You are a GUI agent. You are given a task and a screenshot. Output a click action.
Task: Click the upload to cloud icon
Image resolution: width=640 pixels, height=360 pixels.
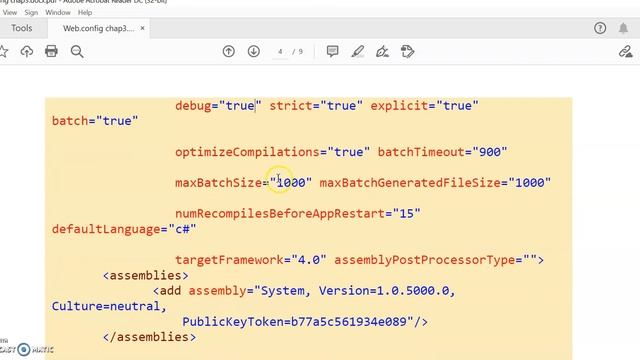pos(27,51)
